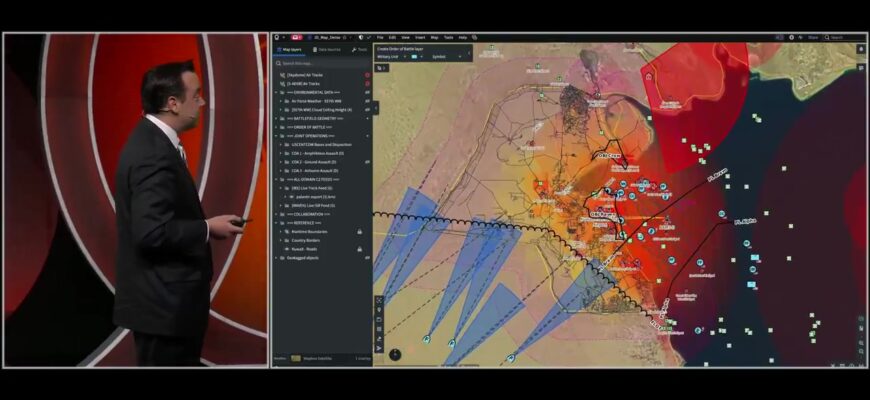This screenshot has width=870, height=400.
Task: Click the compass control on the map
Action: point(395,355)
